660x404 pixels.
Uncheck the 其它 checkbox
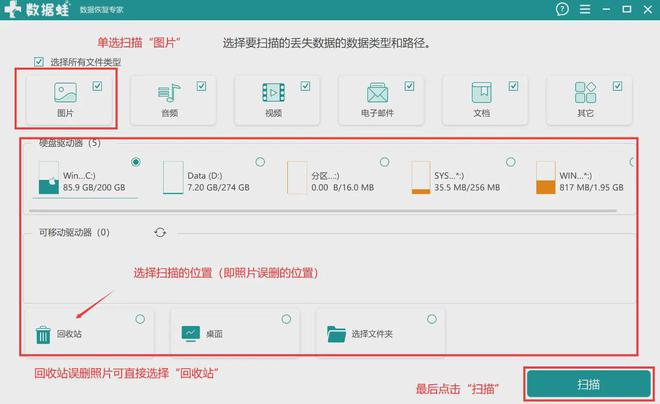tap(617, 86)
